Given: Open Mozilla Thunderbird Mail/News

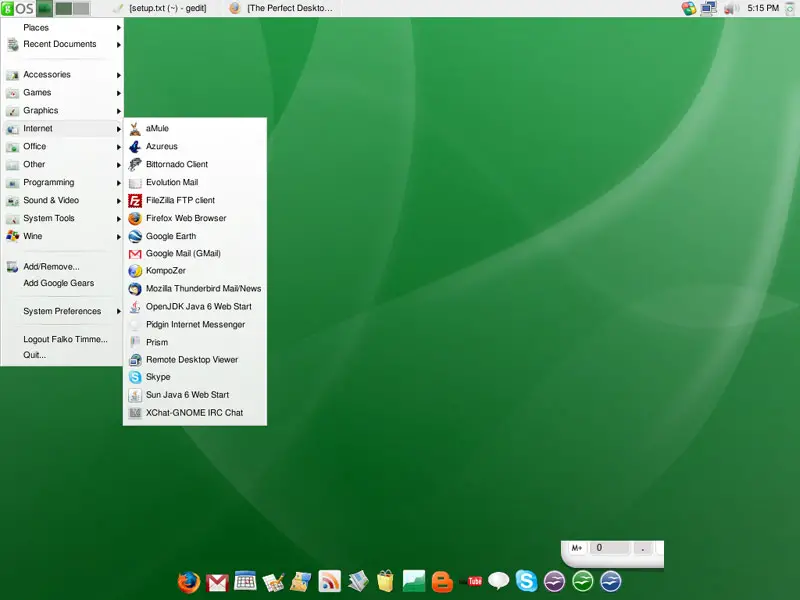Looking at the screenshot, I should [194, 288].
